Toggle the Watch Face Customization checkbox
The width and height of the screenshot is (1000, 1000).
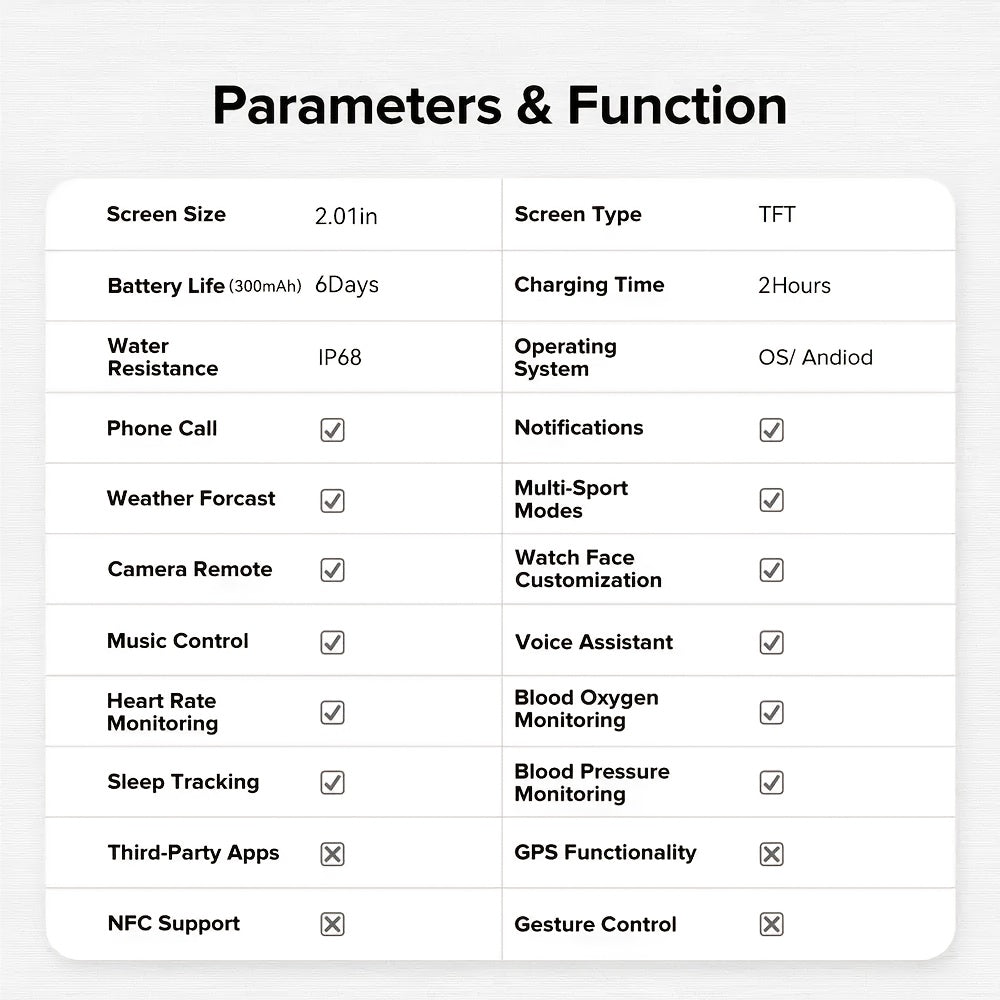tap(771, 570)
